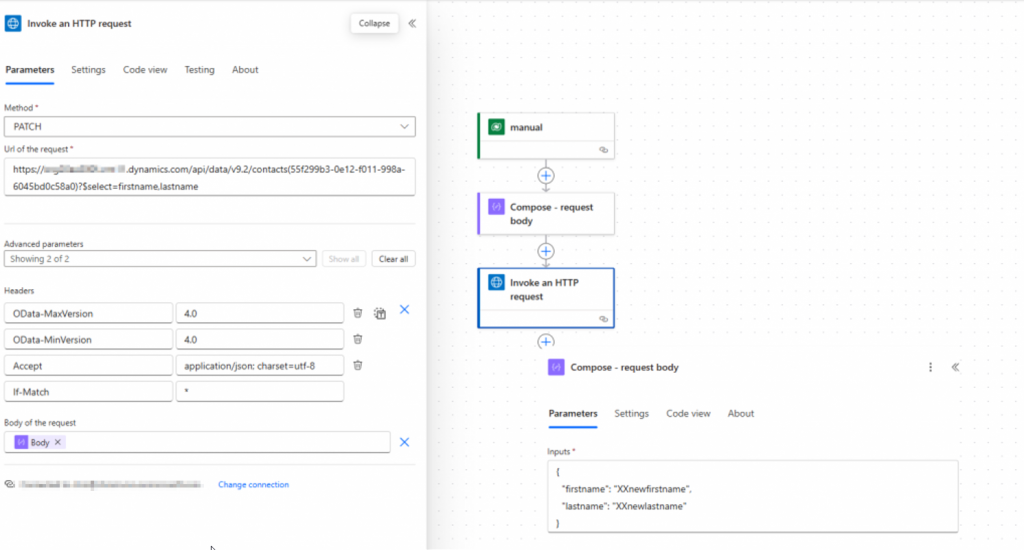Image resolution: width=1024 pixels, height=550 pixels.
Task: Insert action below Compose - request body
Action: [x=546, y=251]
